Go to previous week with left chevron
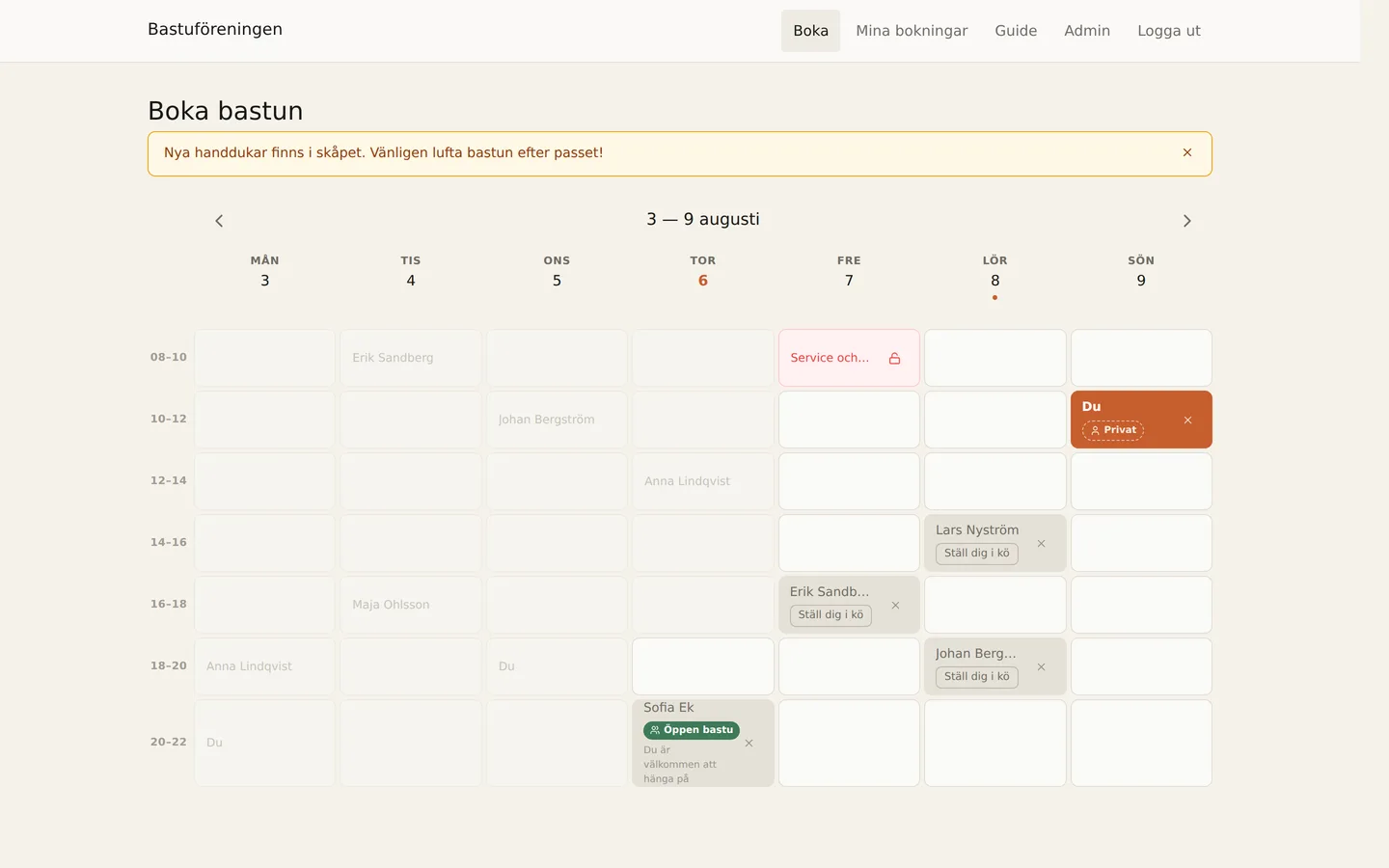This screenshot has height=868, width=1389. [x=219, y=221]
